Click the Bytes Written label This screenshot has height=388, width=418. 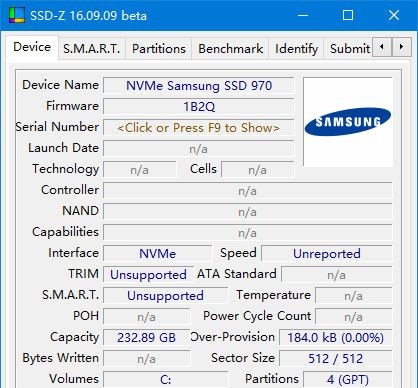tap(61, 358)
